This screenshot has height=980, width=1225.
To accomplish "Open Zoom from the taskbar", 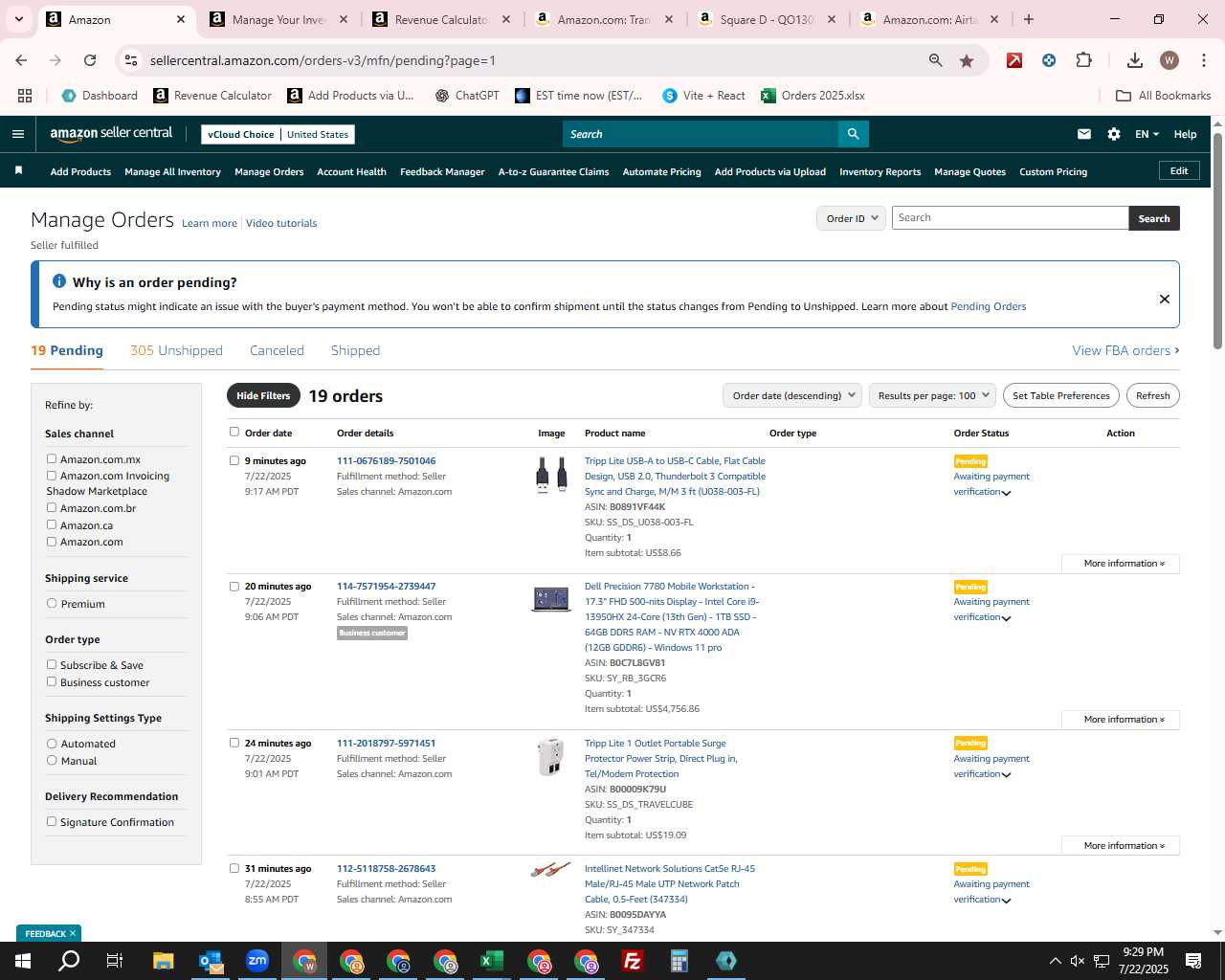I will coord(257,961).
